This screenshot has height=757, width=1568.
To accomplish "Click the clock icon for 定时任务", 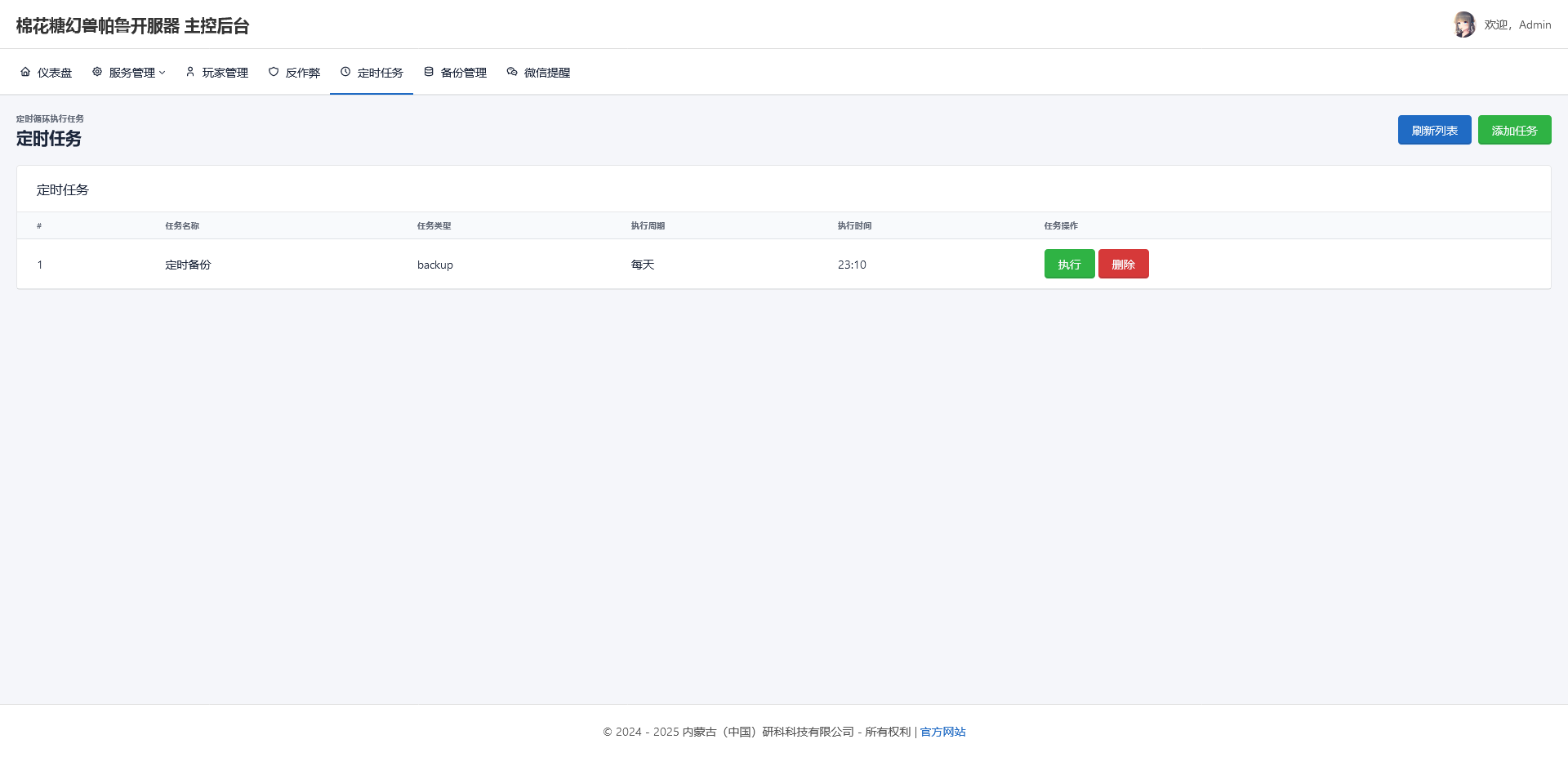I will (345, 72).
